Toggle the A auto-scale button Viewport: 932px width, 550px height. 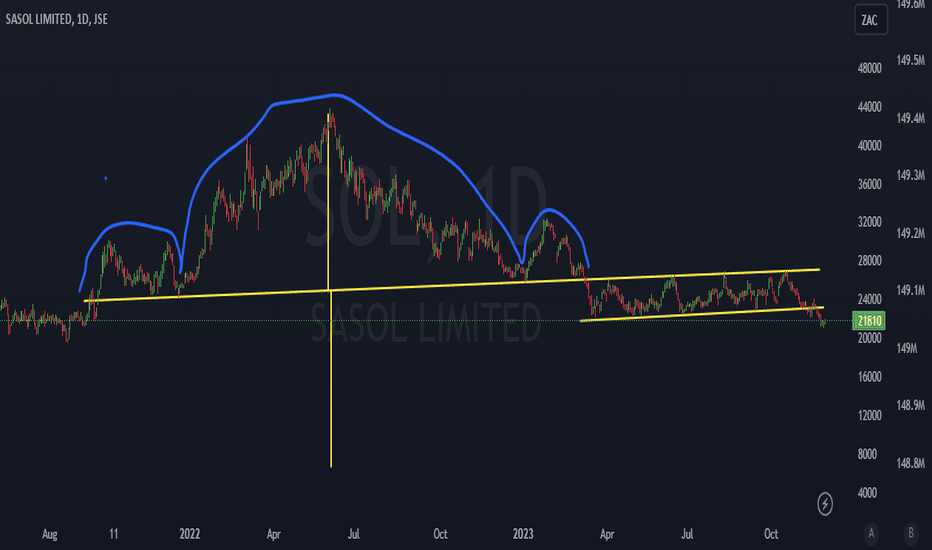(x=871, y=533)
